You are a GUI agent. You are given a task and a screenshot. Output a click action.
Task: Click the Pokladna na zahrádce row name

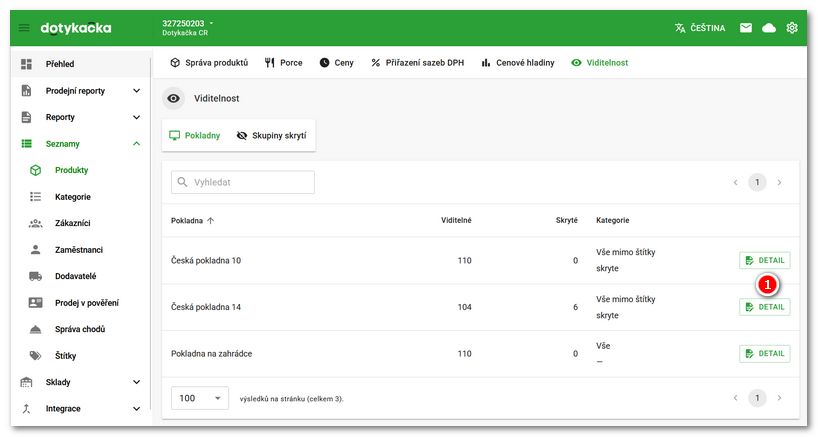click(x=211, y=354)
